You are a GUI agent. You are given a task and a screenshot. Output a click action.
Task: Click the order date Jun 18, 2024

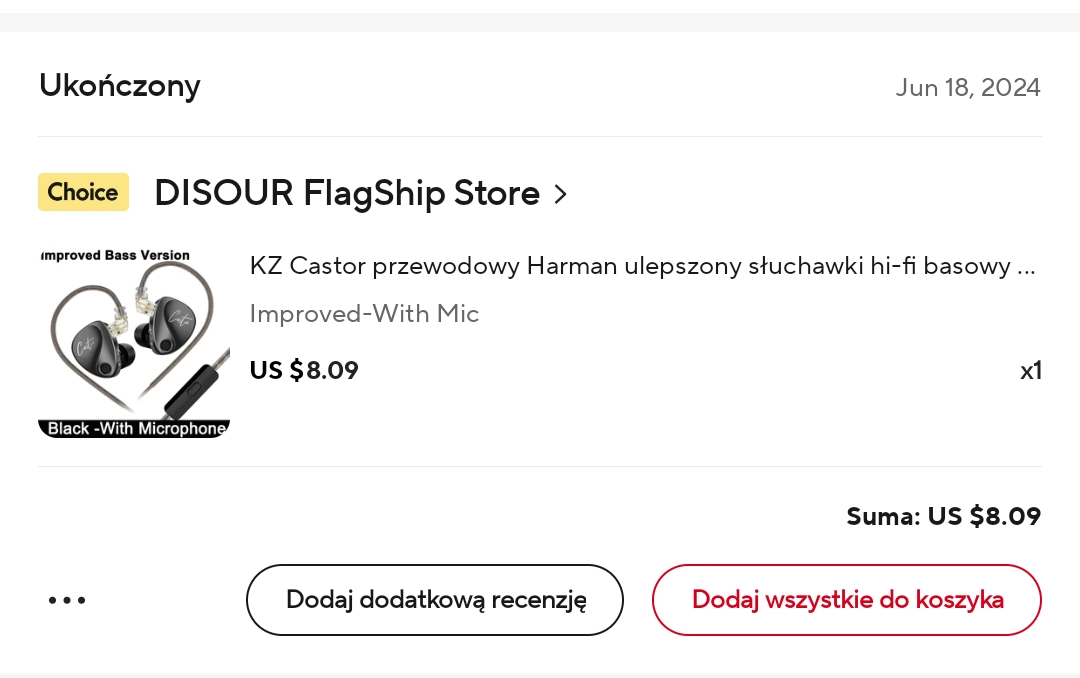click(967, 88)
